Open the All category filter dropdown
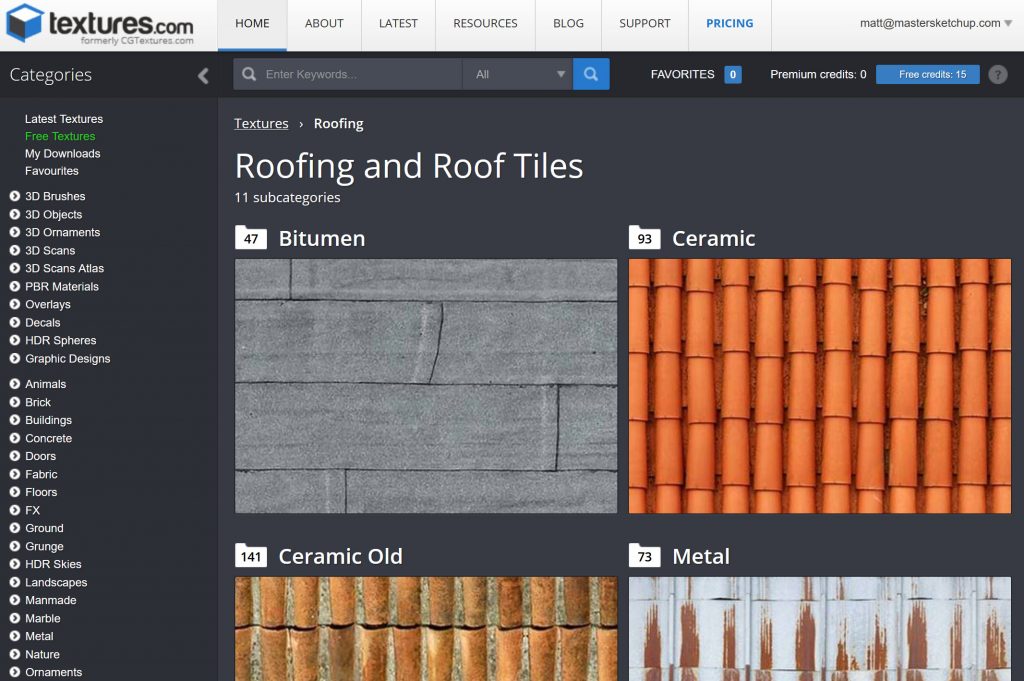This screenshot has height=681, width=1024. point(518,74)
